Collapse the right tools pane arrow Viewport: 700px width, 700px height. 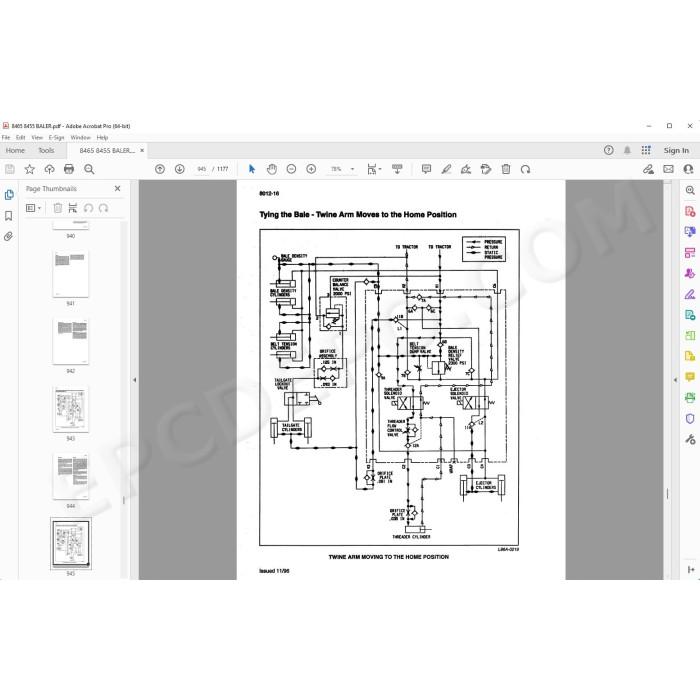tap(675, 380)
